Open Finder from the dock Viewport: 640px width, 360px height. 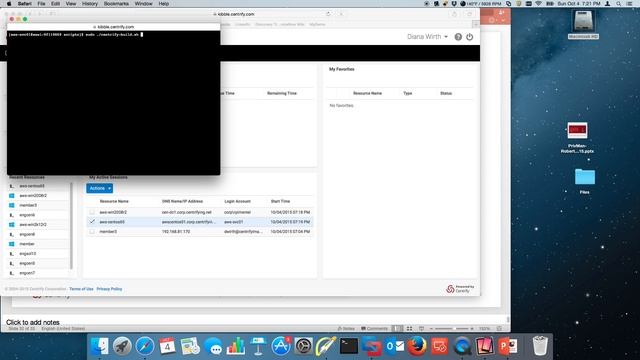[100, 346]
